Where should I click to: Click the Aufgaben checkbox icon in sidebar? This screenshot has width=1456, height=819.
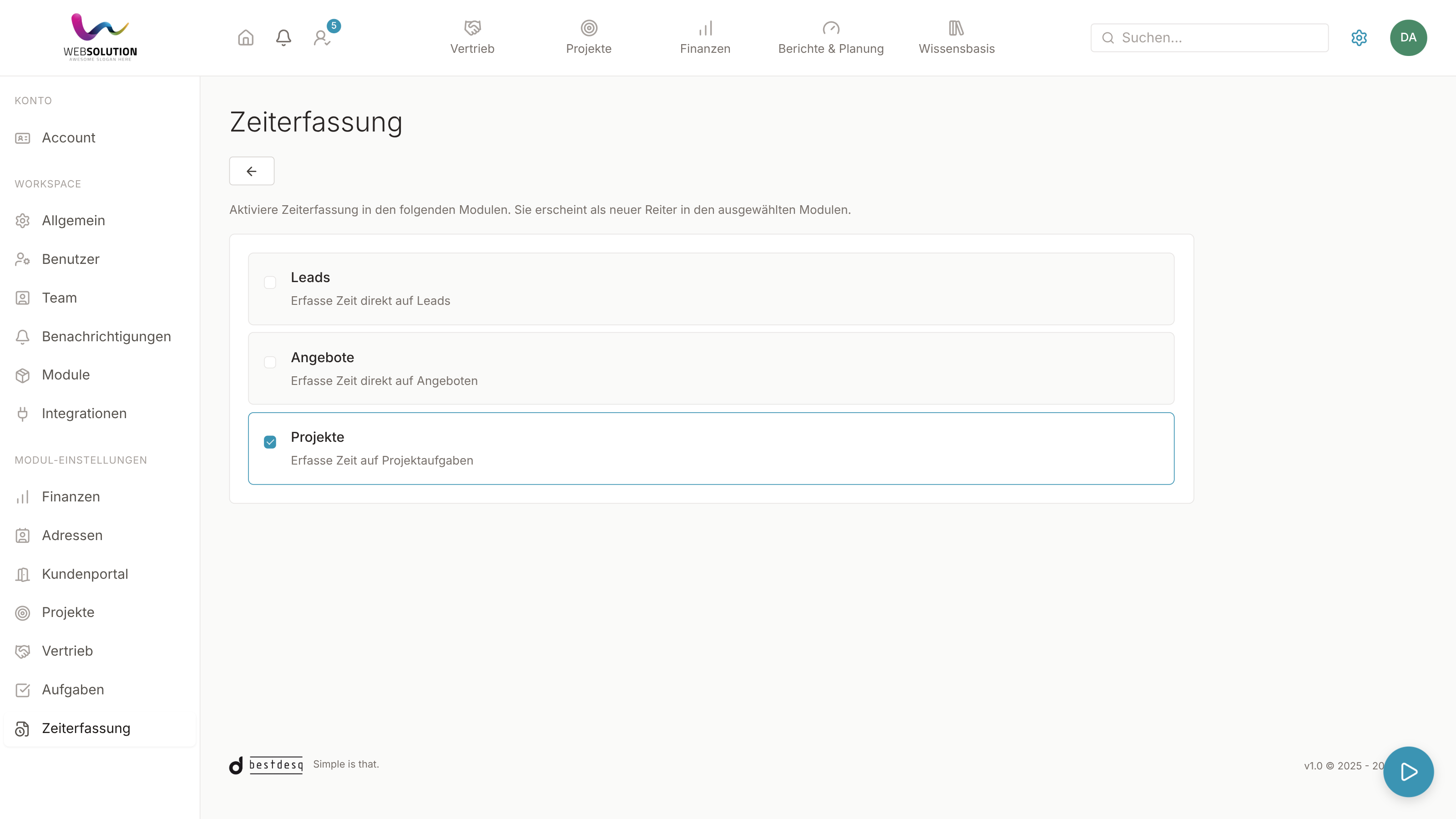point(23,690)
